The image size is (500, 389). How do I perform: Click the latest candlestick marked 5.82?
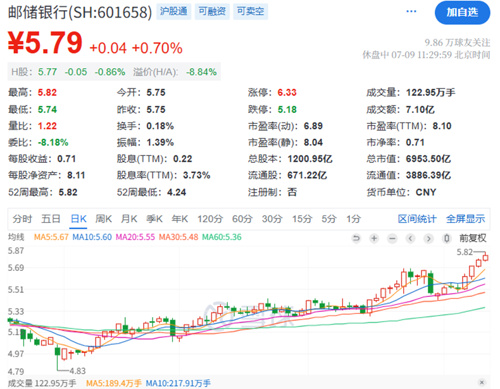(x=486, y=257)
